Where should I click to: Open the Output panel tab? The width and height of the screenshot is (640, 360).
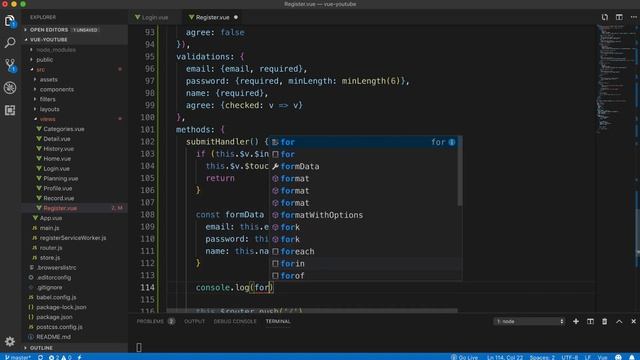[194, 322]
